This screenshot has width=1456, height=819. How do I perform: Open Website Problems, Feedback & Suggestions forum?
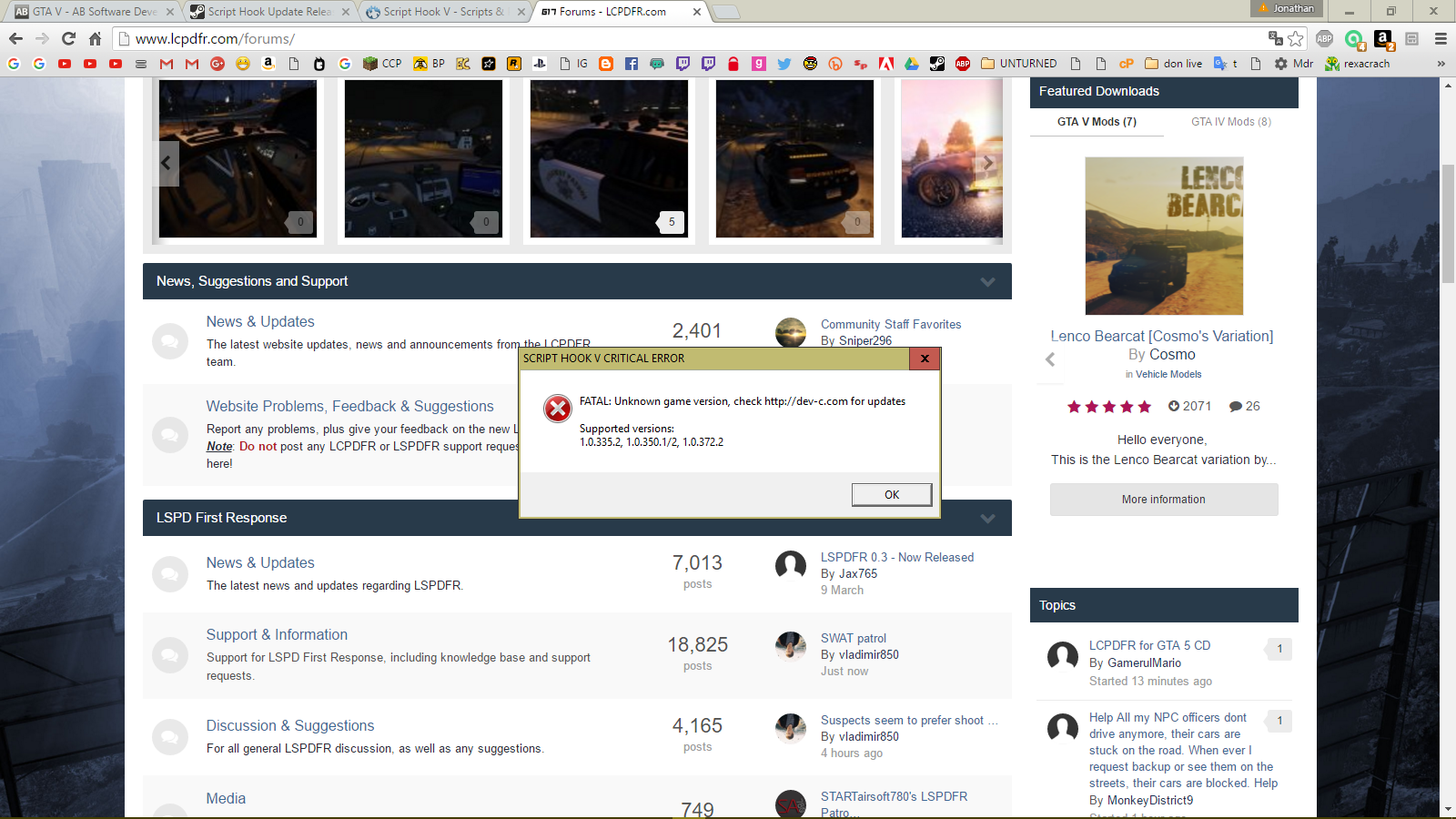click(x=349, y=406)
